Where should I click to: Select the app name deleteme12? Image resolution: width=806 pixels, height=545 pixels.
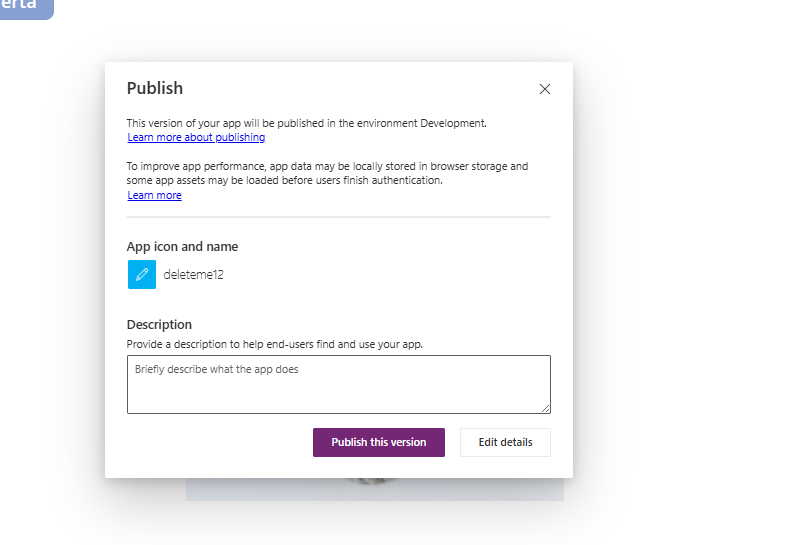(x=193, y=275)
